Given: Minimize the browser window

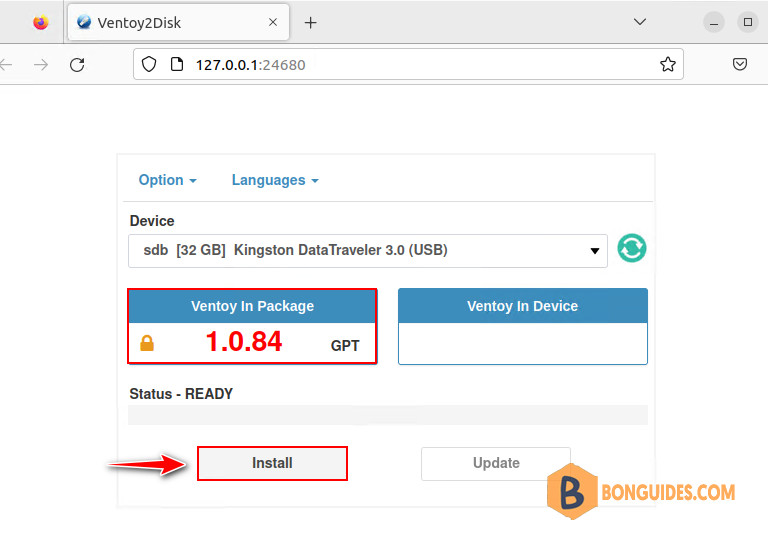Looking at the screenshot, I should coord(714,23).
